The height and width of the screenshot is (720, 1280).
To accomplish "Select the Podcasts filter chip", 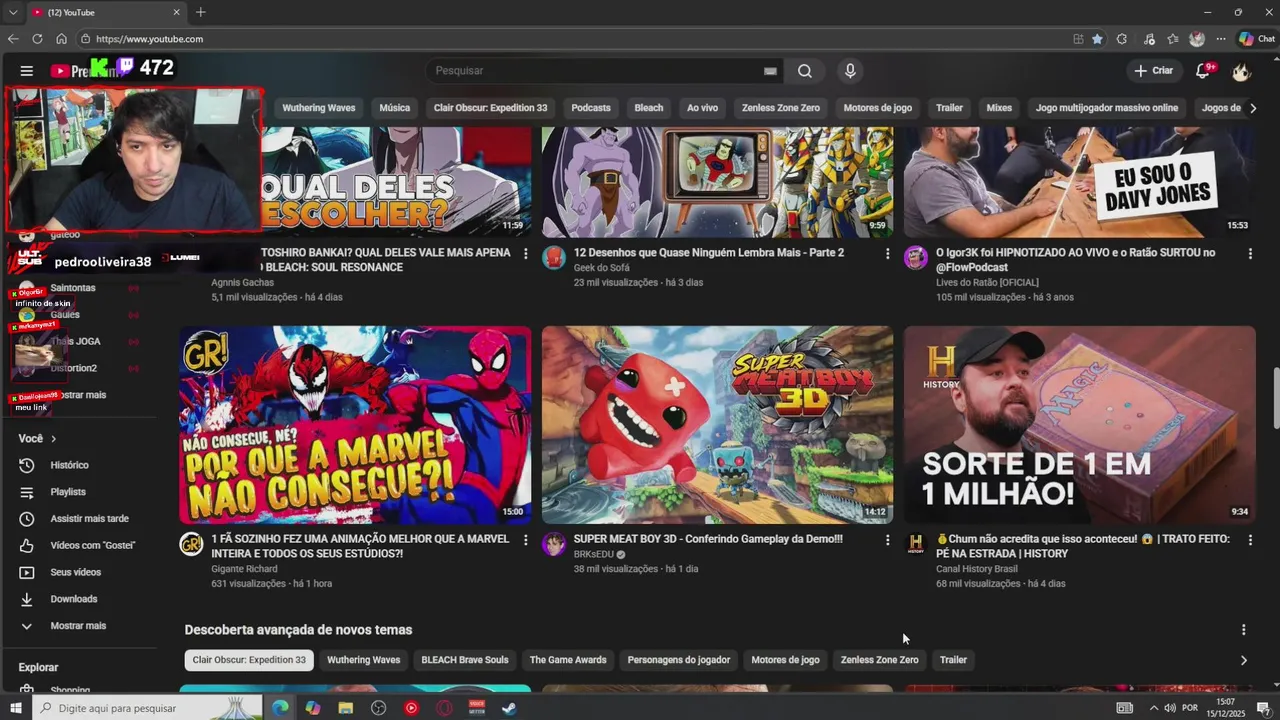I will click(591, 108).
